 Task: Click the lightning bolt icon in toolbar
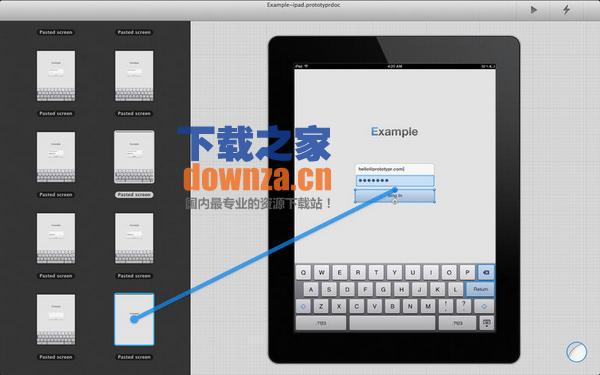pos(566,10)
